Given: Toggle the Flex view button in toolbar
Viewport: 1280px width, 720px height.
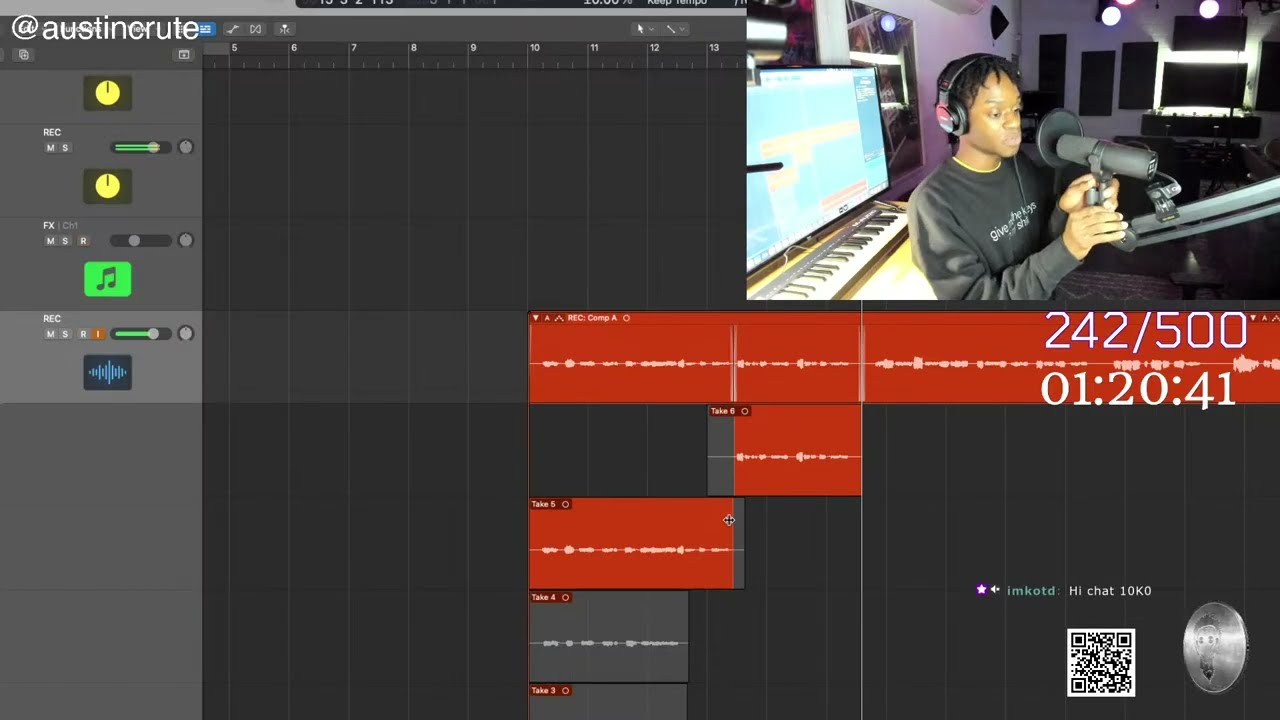Looking at the screenshot, I should (x=255, y=29).
